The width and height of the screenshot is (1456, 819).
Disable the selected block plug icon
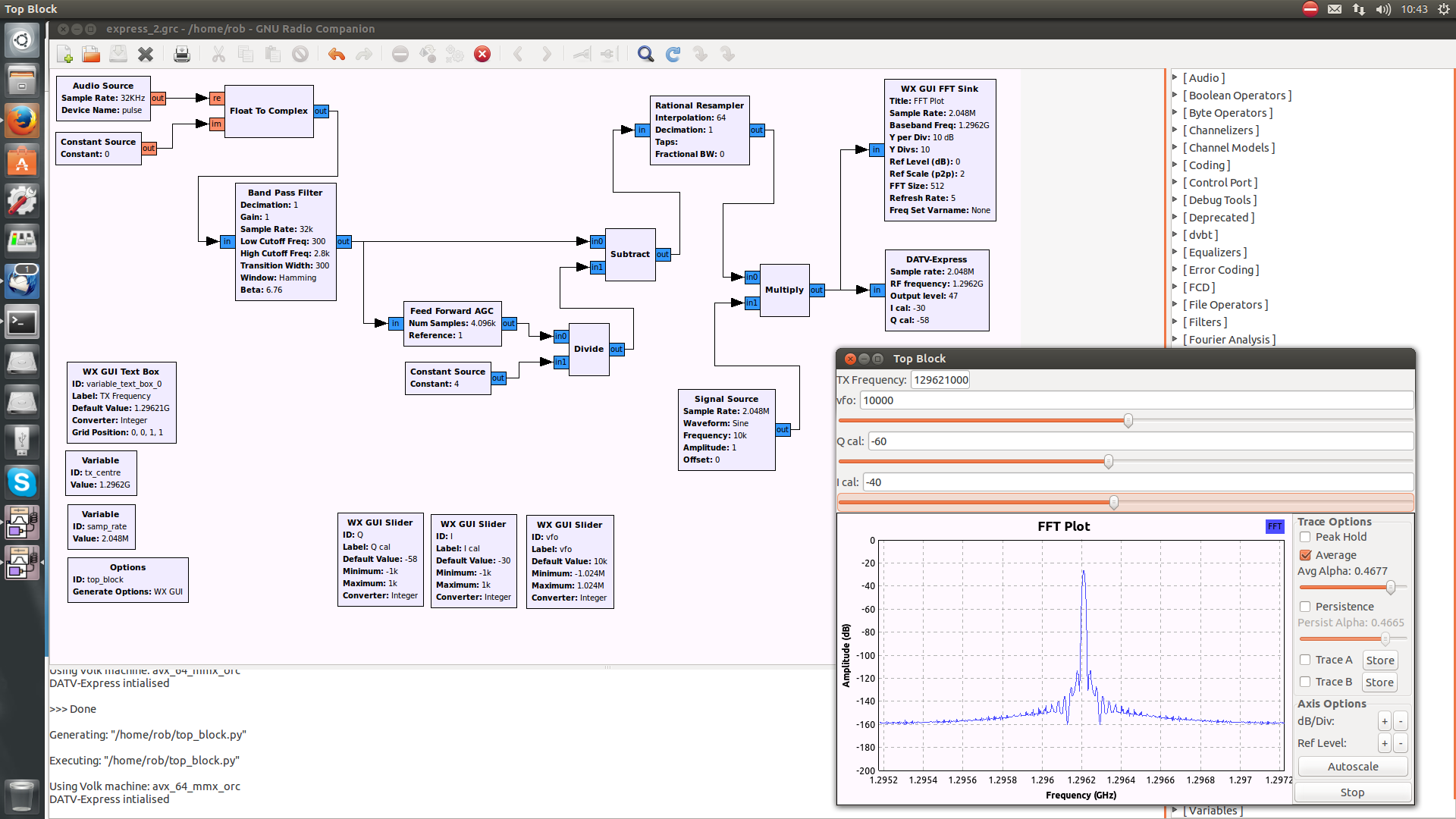click(x=609, y=54)
